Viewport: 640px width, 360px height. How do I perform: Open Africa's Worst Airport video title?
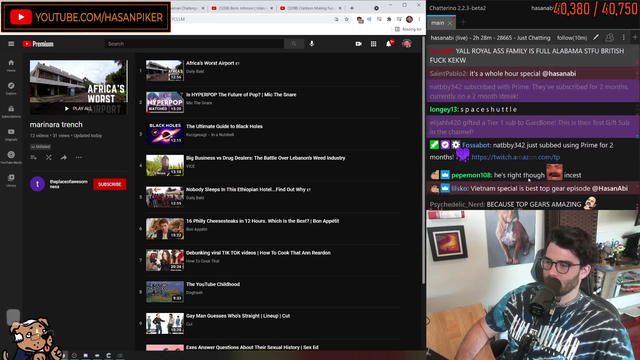(211, 63)
